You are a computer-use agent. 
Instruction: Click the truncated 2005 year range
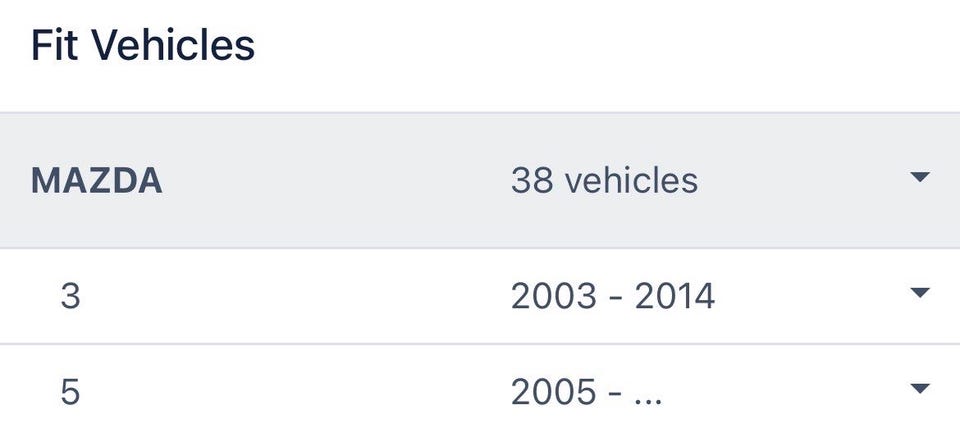point(586,391)
